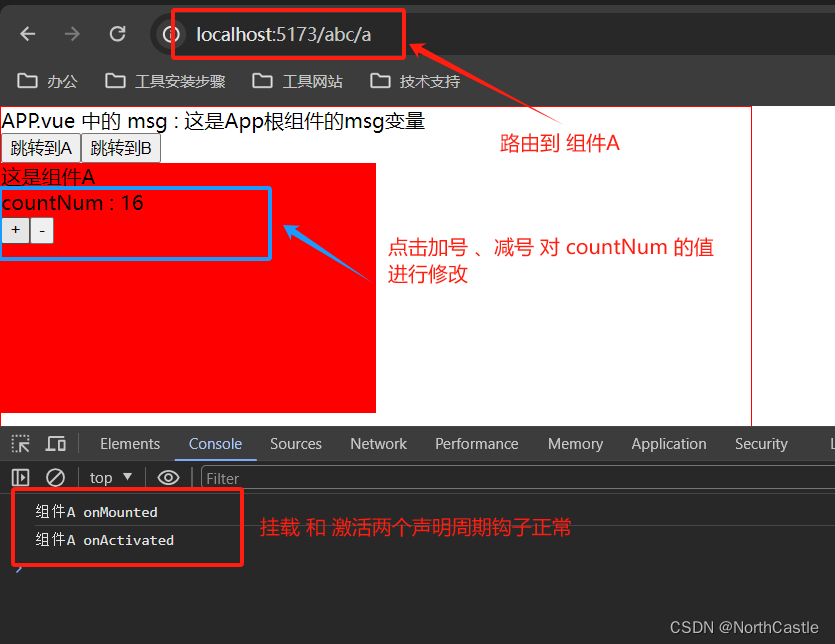835x644 pixels.
Task: Open the 工具安装步骤 bookmarks folder
Action: point(165,81)
